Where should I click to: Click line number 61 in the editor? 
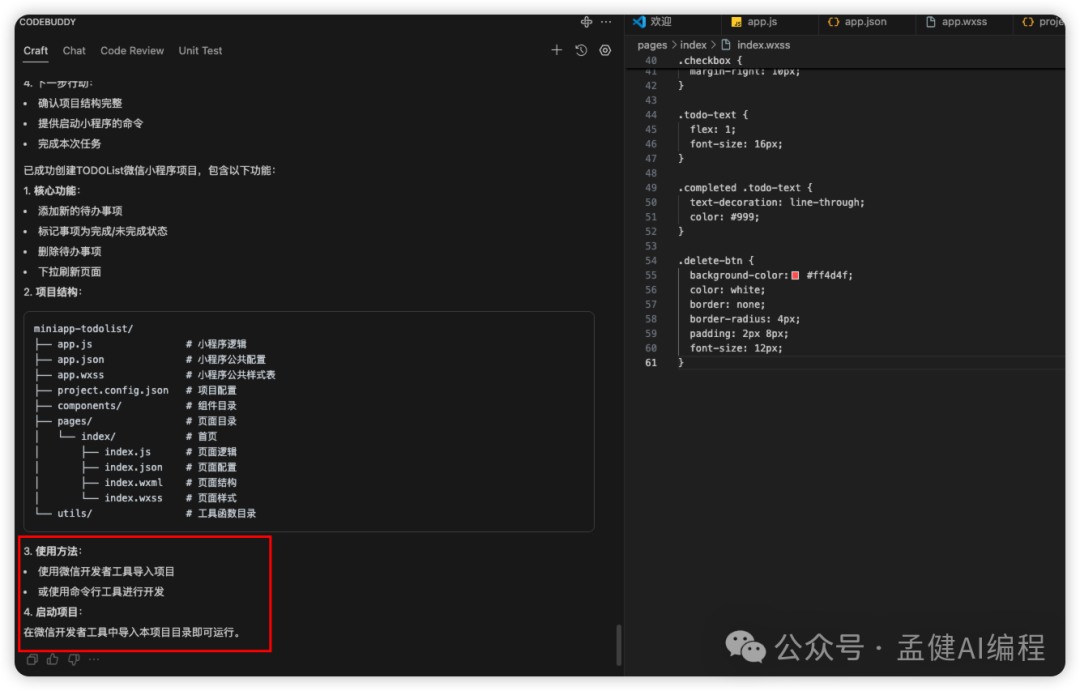pos(651,363)
